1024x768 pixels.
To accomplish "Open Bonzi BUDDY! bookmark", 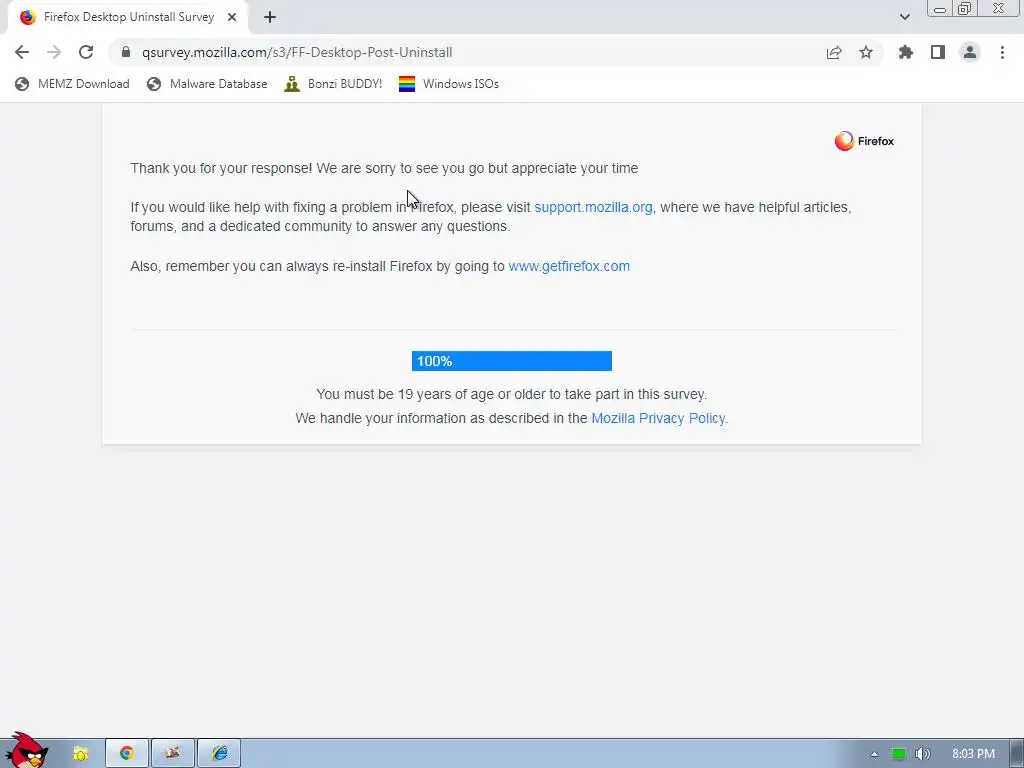I will (333, 84).
